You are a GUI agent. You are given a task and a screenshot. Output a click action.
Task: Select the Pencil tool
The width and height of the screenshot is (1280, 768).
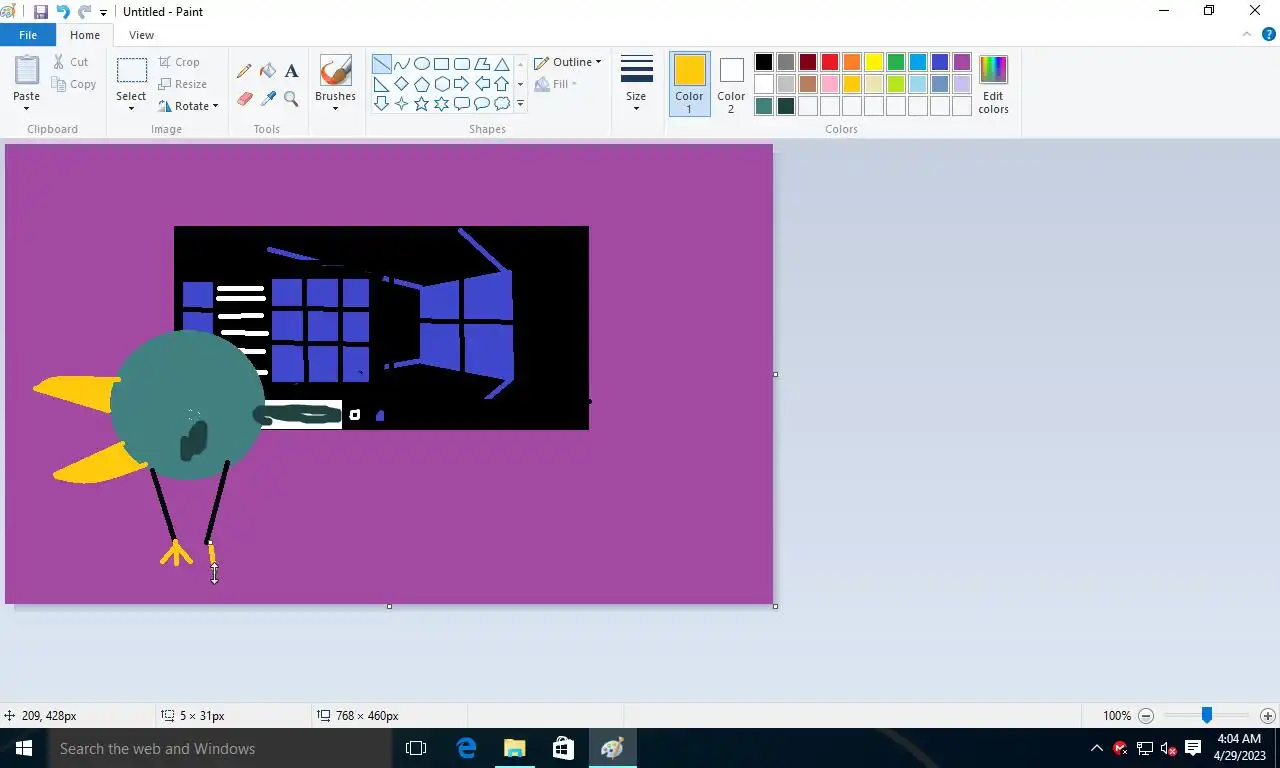click(x=244, y=71)
